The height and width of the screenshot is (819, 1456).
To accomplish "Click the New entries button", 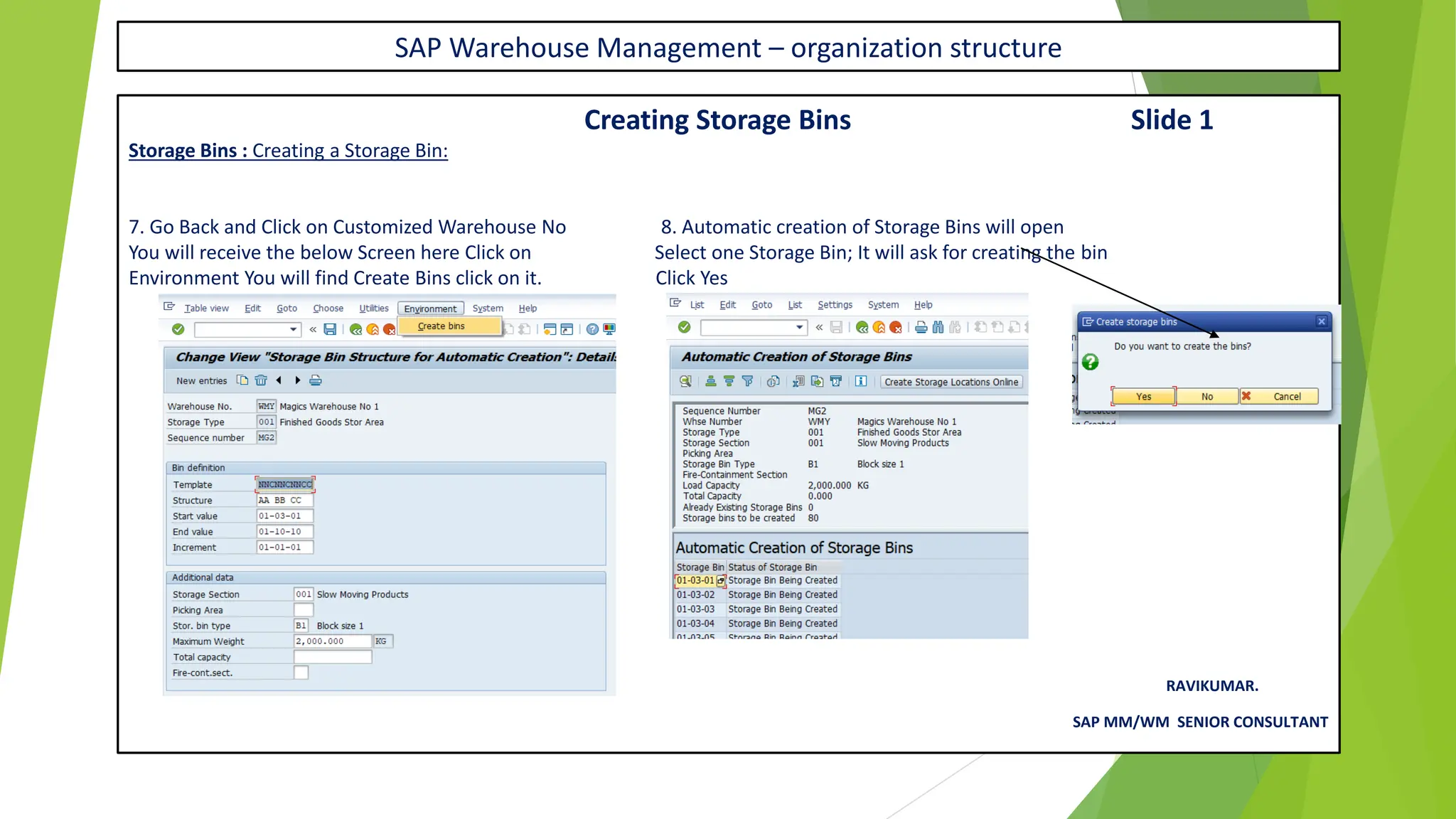I will click(x=201, y=381).
